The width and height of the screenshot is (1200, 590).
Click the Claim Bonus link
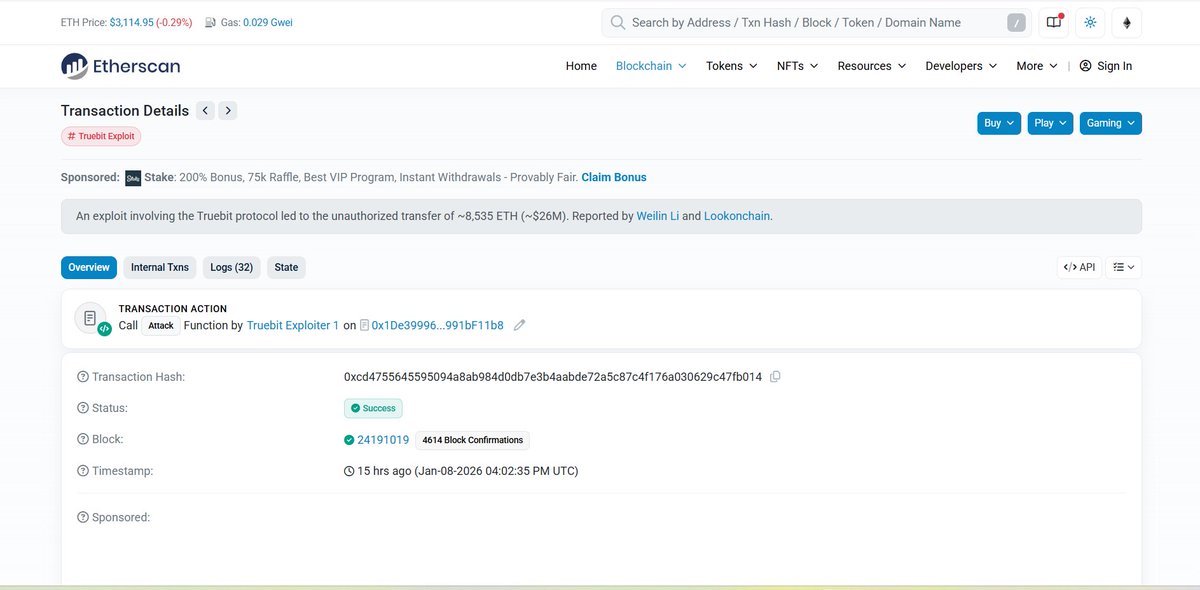point(614,177)
